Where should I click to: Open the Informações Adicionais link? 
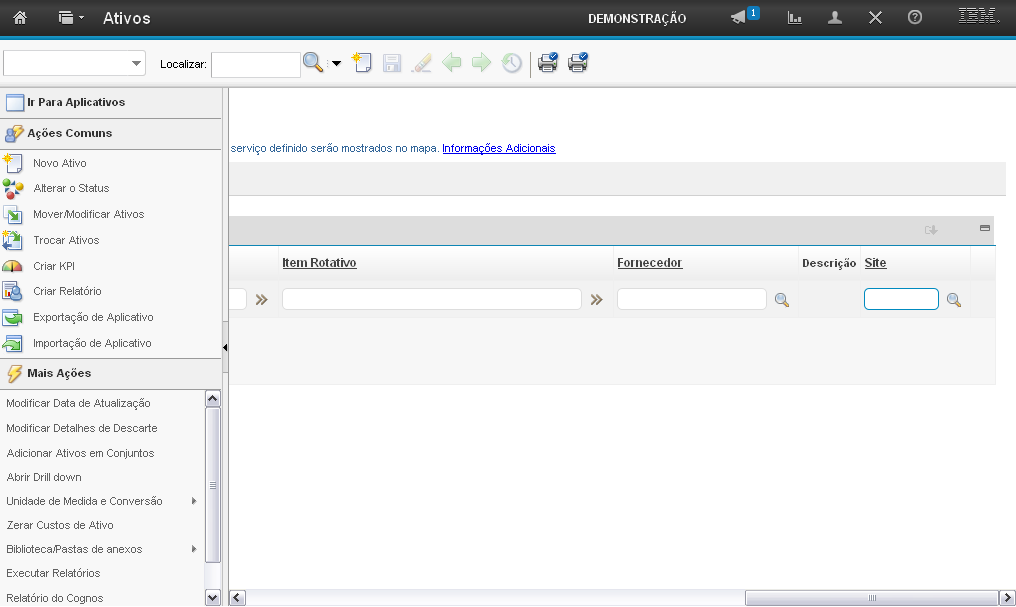click(x=498, y=148)
